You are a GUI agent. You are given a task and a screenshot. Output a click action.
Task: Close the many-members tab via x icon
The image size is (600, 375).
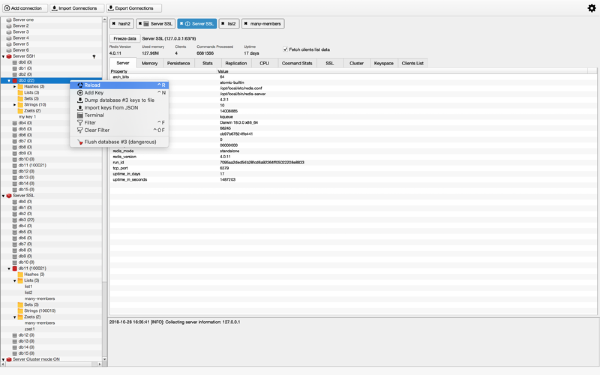[x=246, y=24]
